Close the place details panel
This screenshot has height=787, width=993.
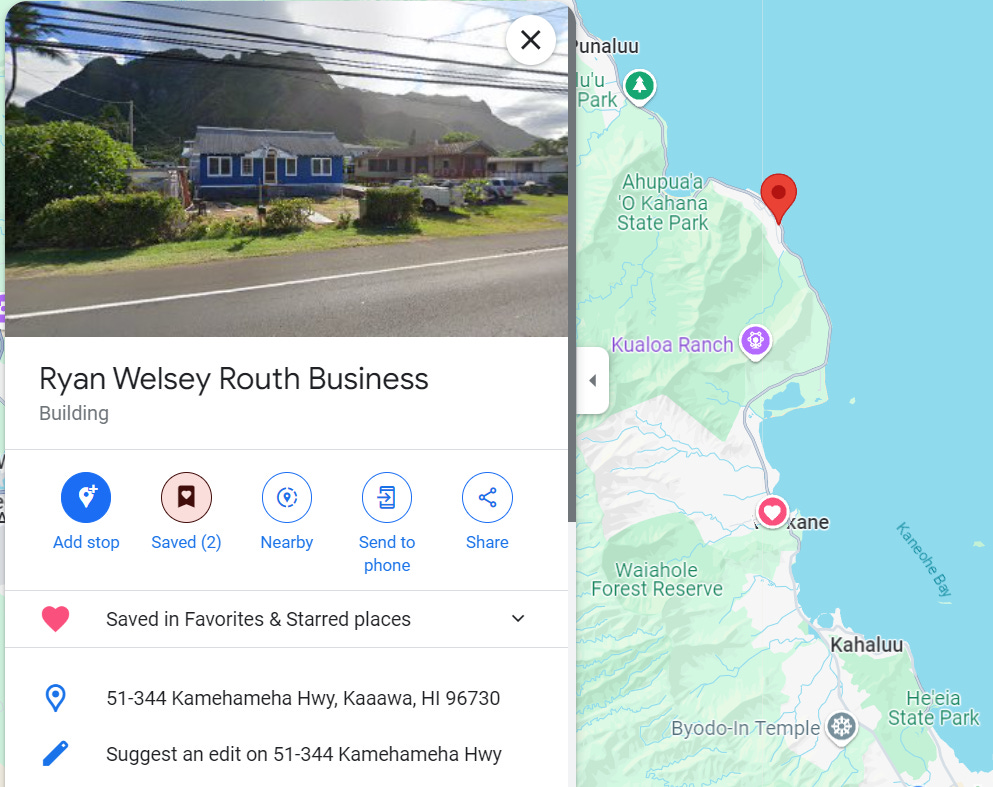[x=531, y=40]
